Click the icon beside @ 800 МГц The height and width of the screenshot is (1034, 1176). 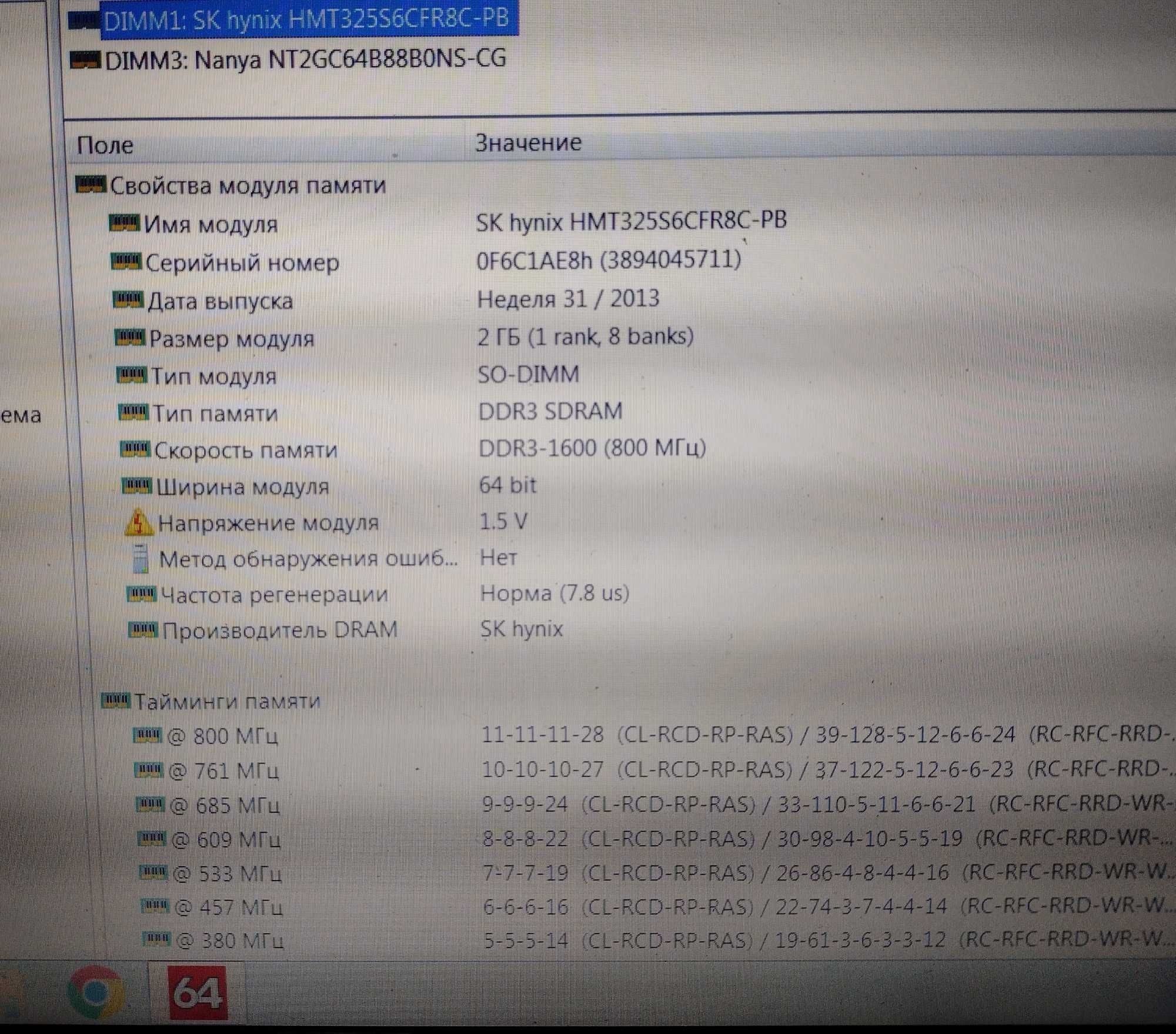click(x=147, y=735)
